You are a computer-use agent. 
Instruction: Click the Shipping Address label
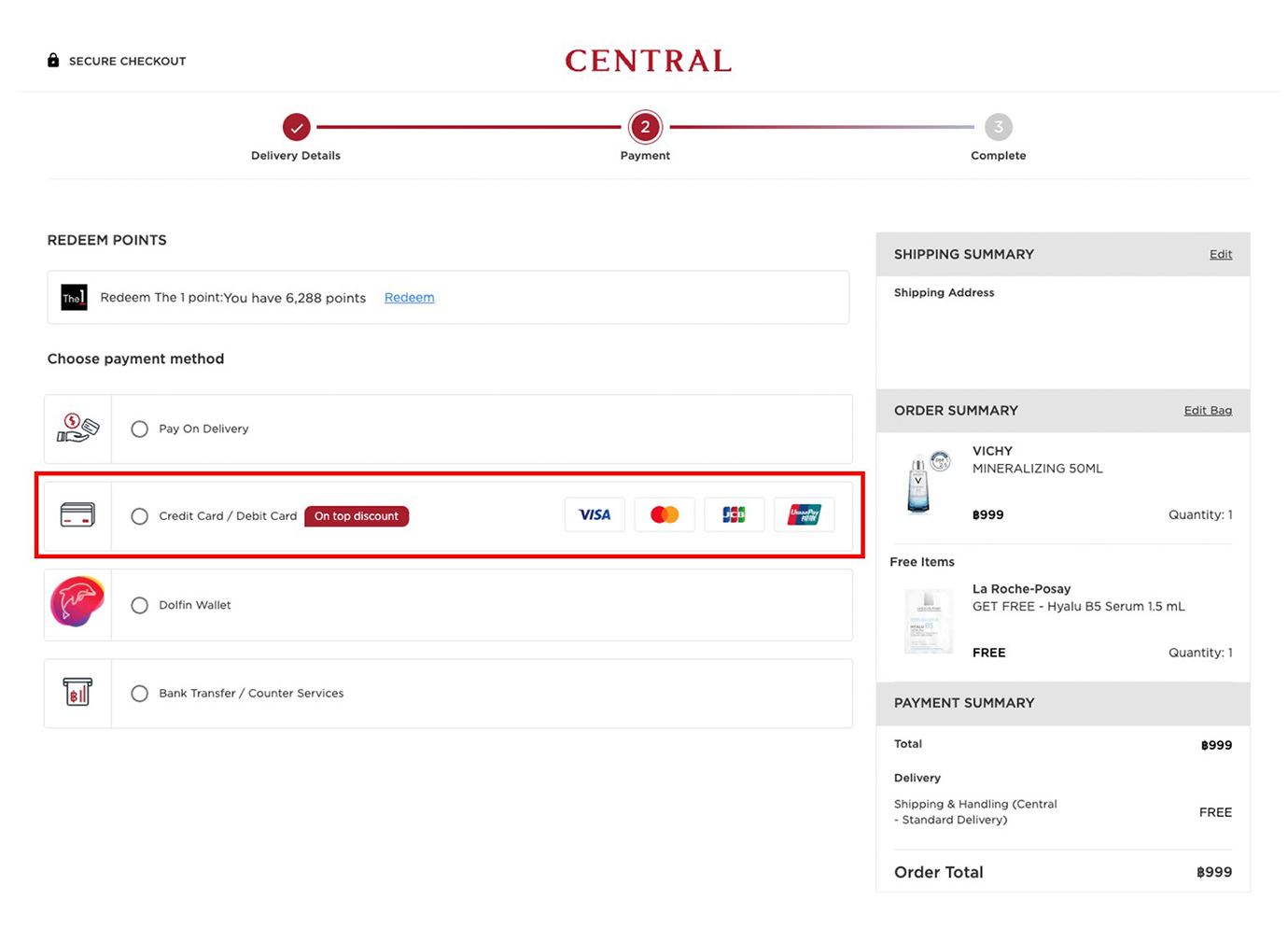pos(944,292)
